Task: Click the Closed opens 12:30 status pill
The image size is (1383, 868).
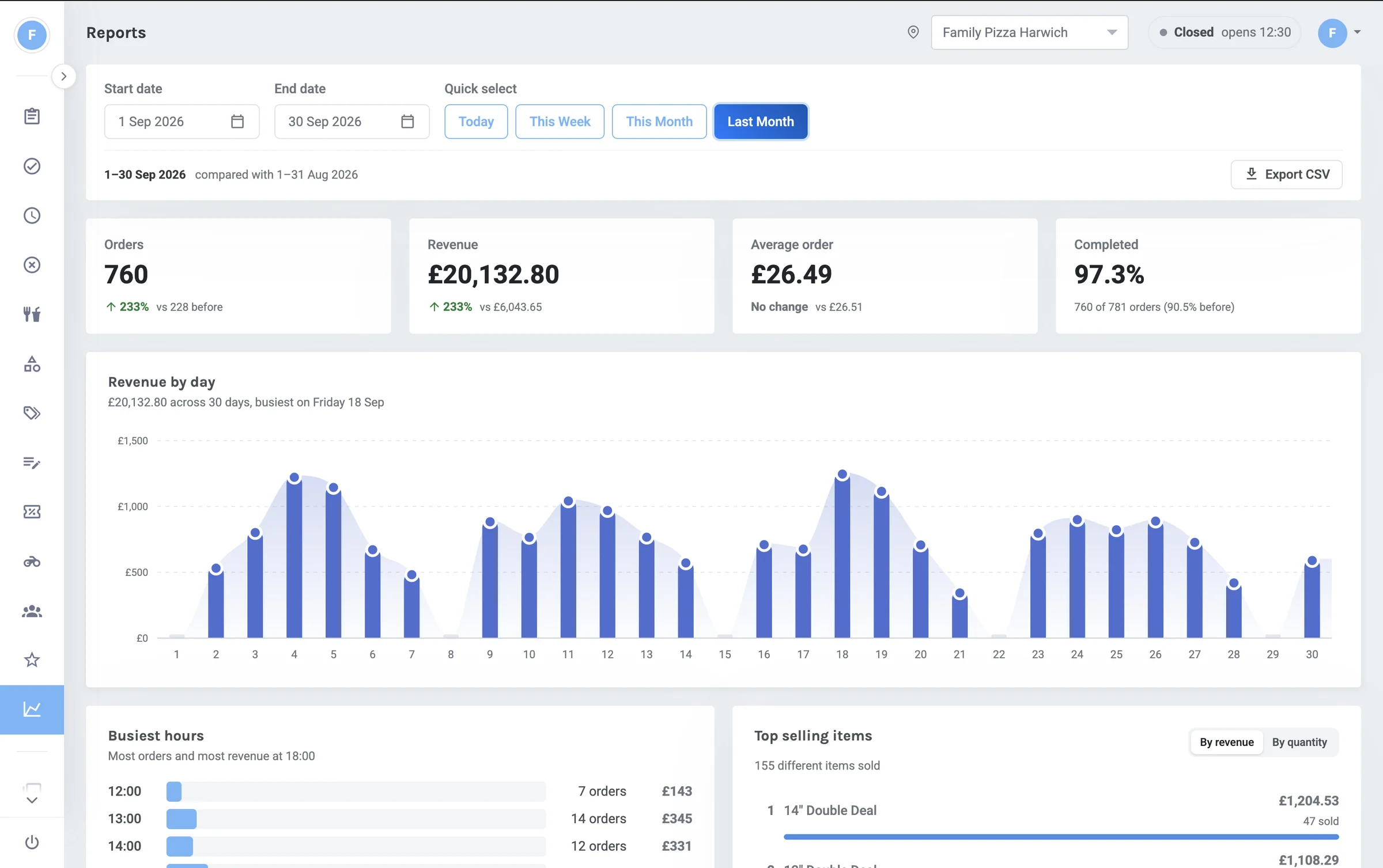Action: click(1225, 32)
